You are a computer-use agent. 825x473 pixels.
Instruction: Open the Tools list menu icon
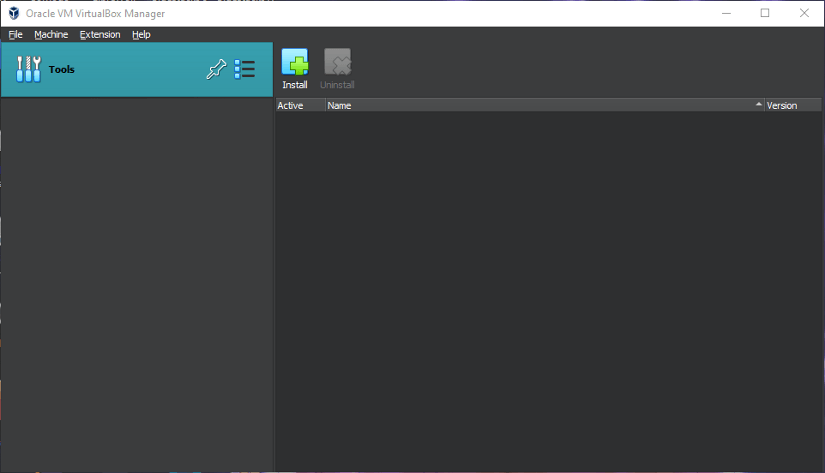click(x=245, y=69)
